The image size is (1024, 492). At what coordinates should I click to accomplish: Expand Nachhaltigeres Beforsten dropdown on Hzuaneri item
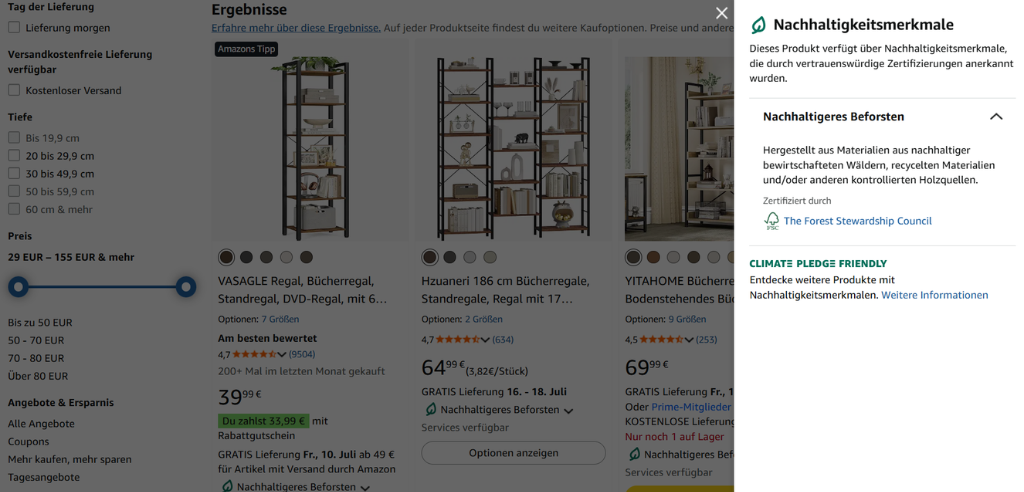pos(568,411)
